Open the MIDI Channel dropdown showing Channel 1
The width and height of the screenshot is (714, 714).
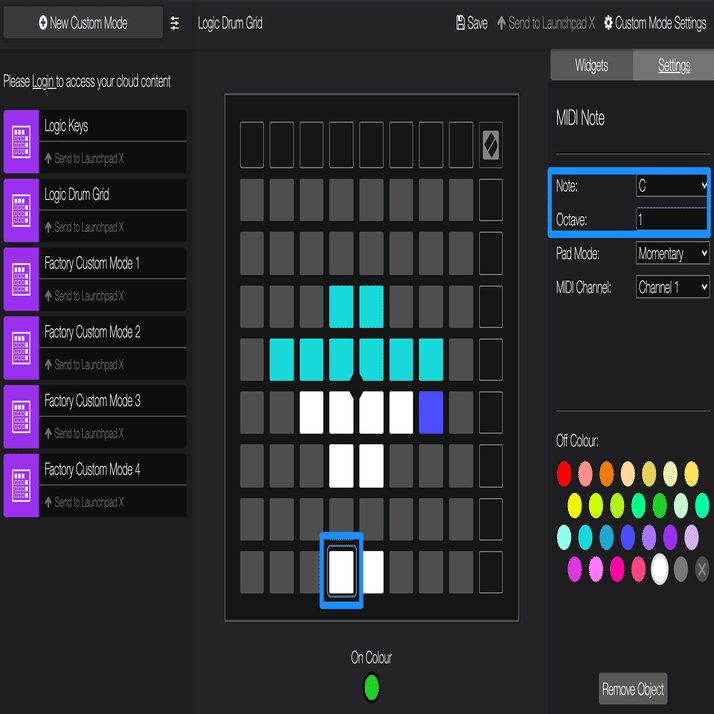tap(673, 287)
